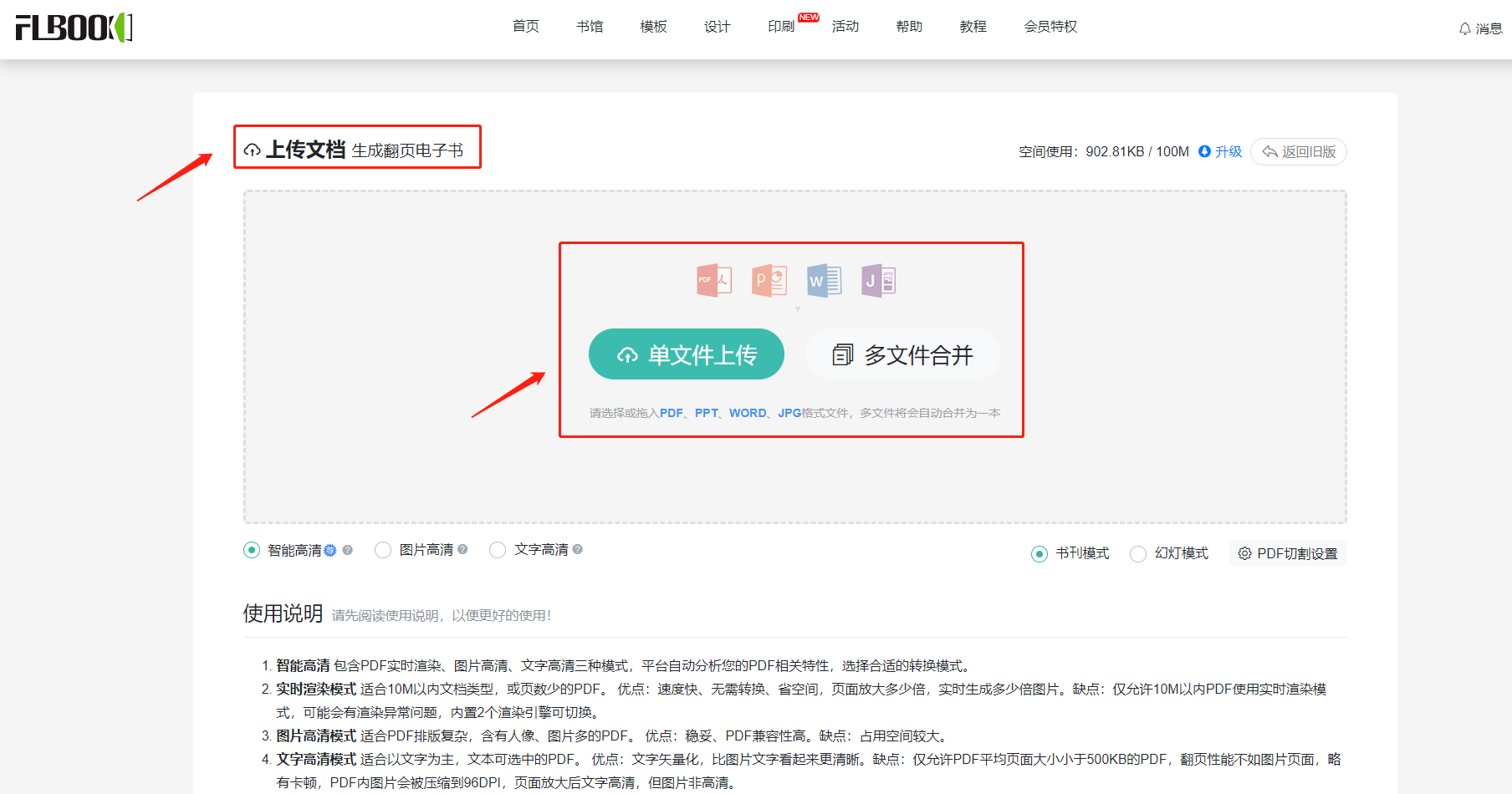Open the 消息 messages link
The height and width of the screenshot is (794, 1512).
click(1489, 29)
